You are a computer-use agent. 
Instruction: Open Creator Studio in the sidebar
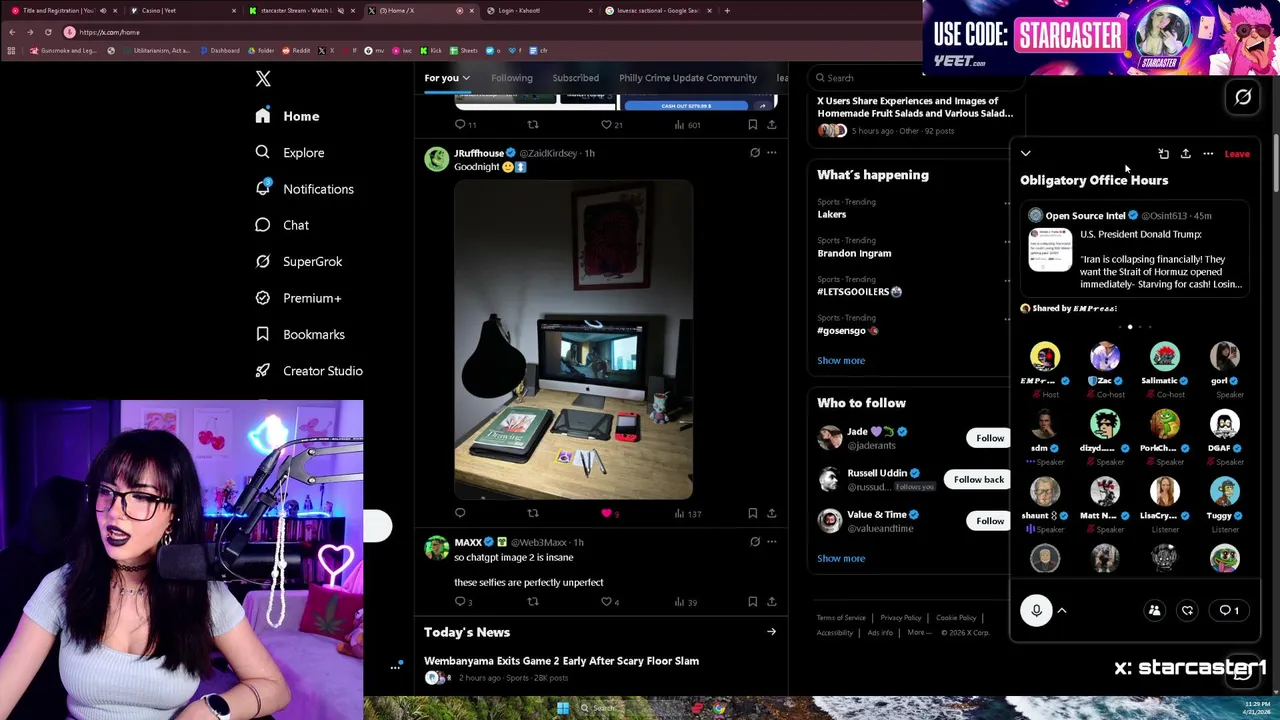pos(308,371)
